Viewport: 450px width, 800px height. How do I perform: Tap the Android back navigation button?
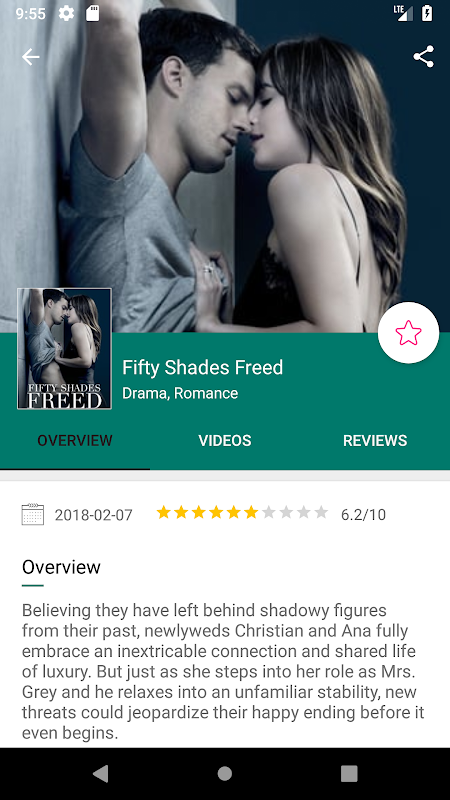pyautogui.click(x=101, y=774)
